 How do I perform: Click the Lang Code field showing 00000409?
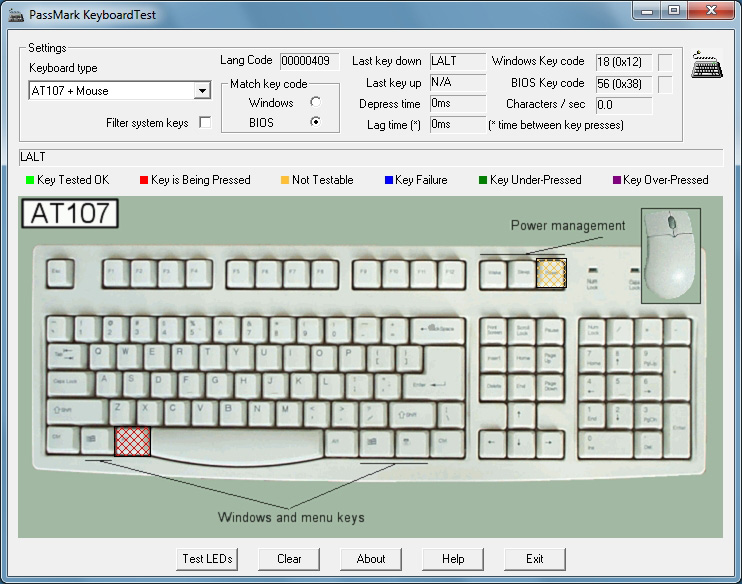pyautogui.click(x=309, y=61)
